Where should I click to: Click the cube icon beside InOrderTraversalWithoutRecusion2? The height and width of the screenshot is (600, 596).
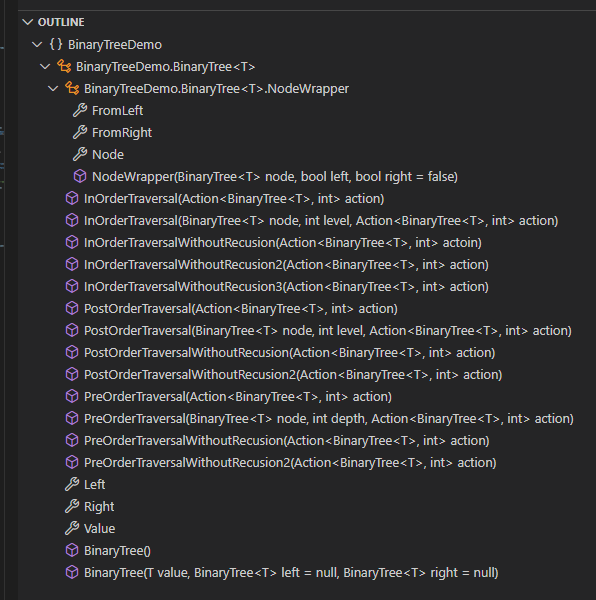[72, 264]
